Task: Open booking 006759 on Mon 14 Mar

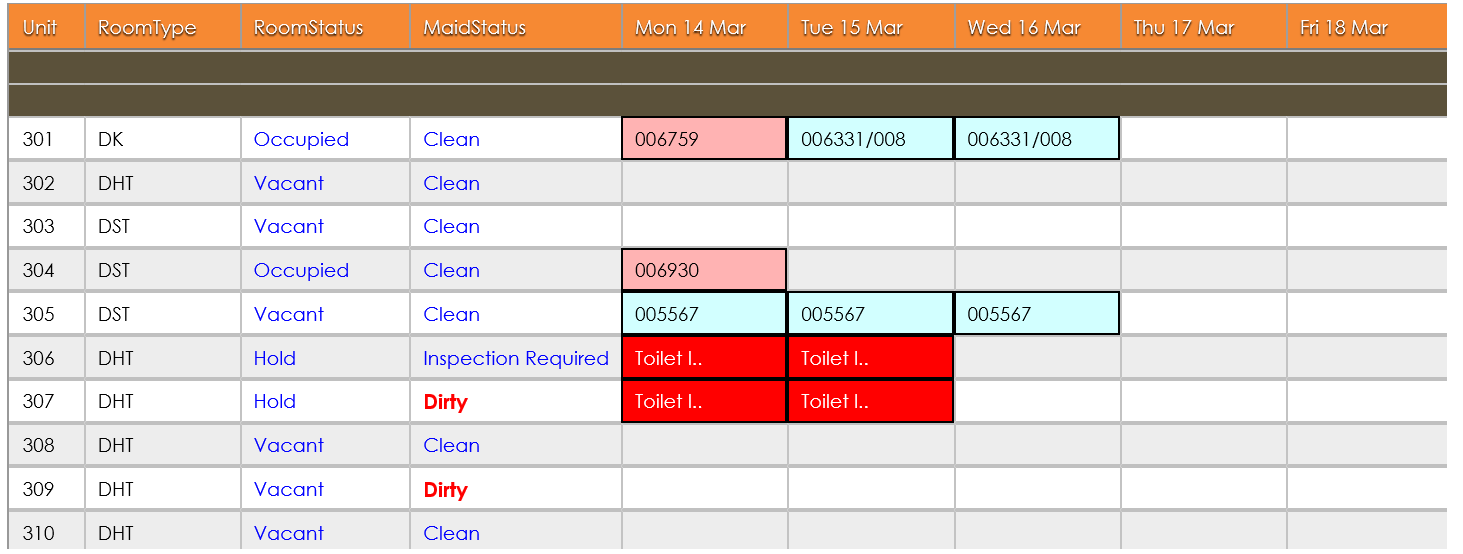Action: click(x=704, y=139)
